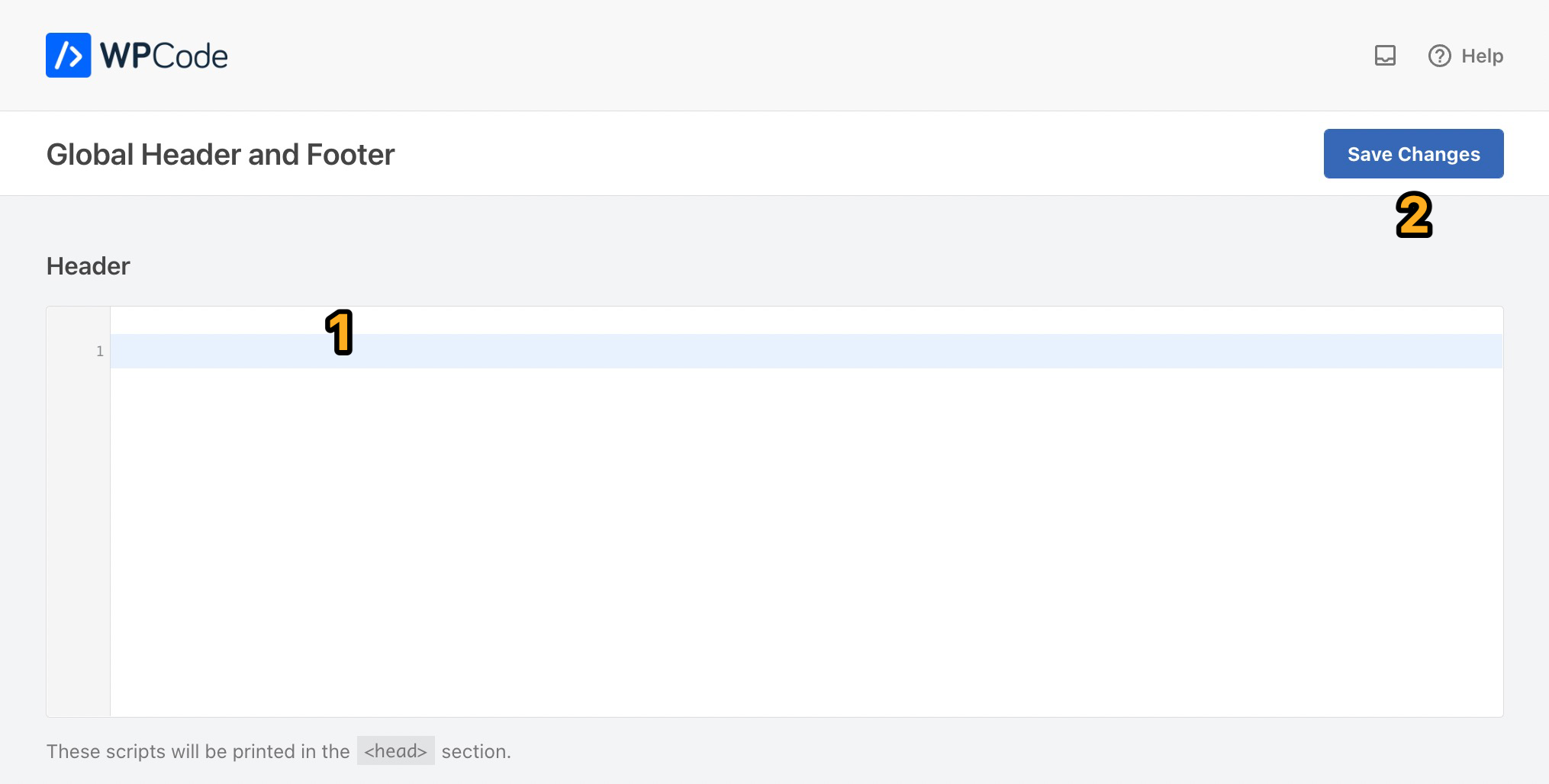Select the blue code brackets logo mark
Image resolution: width=1549 pixels, height=784 pixels.
point(68,54)
